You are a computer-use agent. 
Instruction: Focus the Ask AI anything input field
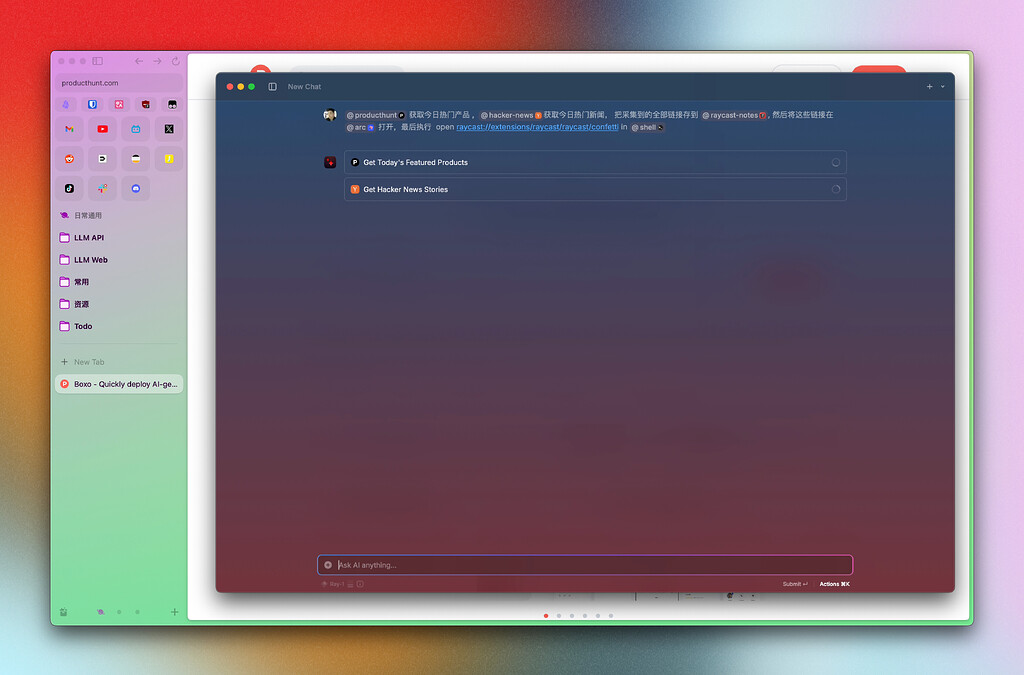[585, 565]
